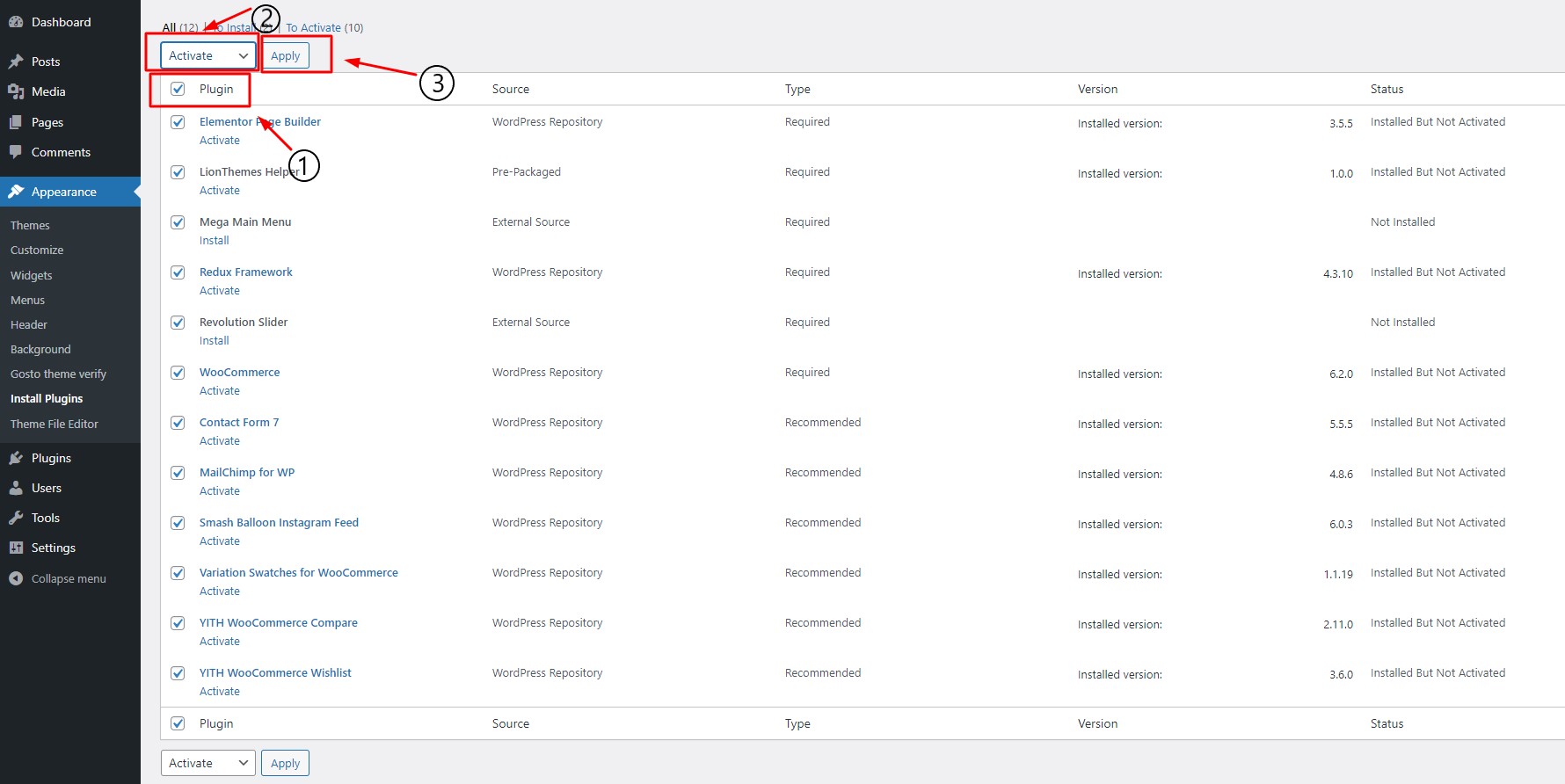
Task: Click the Dashboard gauge icon
Action: (x=16, y=22)
